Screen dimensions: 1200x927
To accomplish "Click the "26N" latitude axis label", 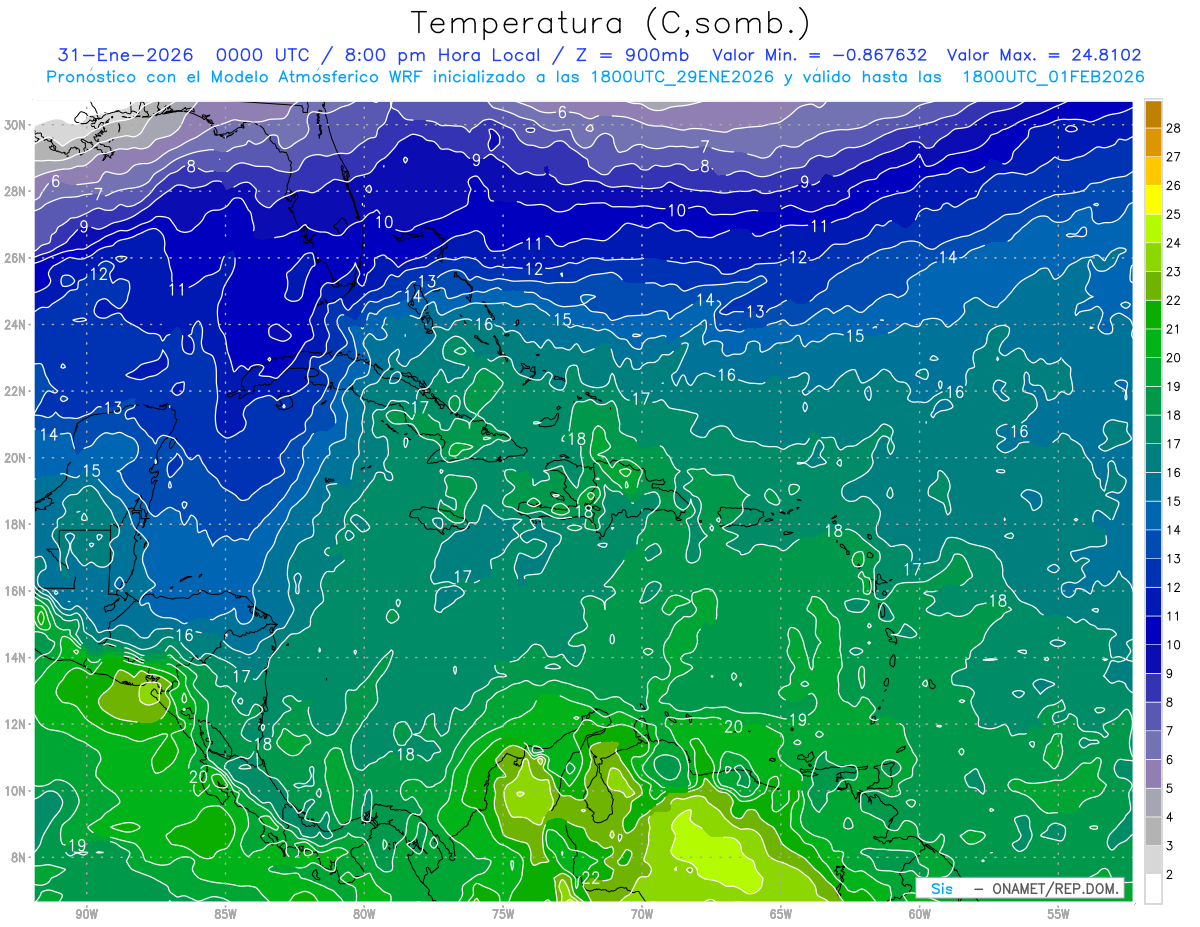I will (x=15, y=258).
